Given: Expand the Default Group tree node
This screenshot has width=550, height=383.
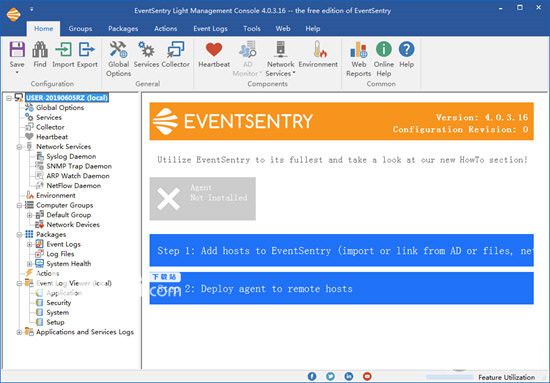Looking at the screenshot, I should pyautogui.click(x=29, y=215).
